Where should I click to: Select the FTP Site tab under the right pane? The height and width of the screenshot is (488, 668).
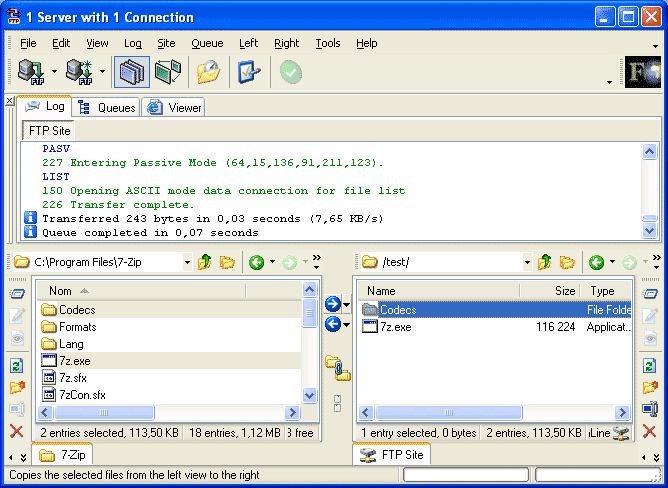[392, 455]
